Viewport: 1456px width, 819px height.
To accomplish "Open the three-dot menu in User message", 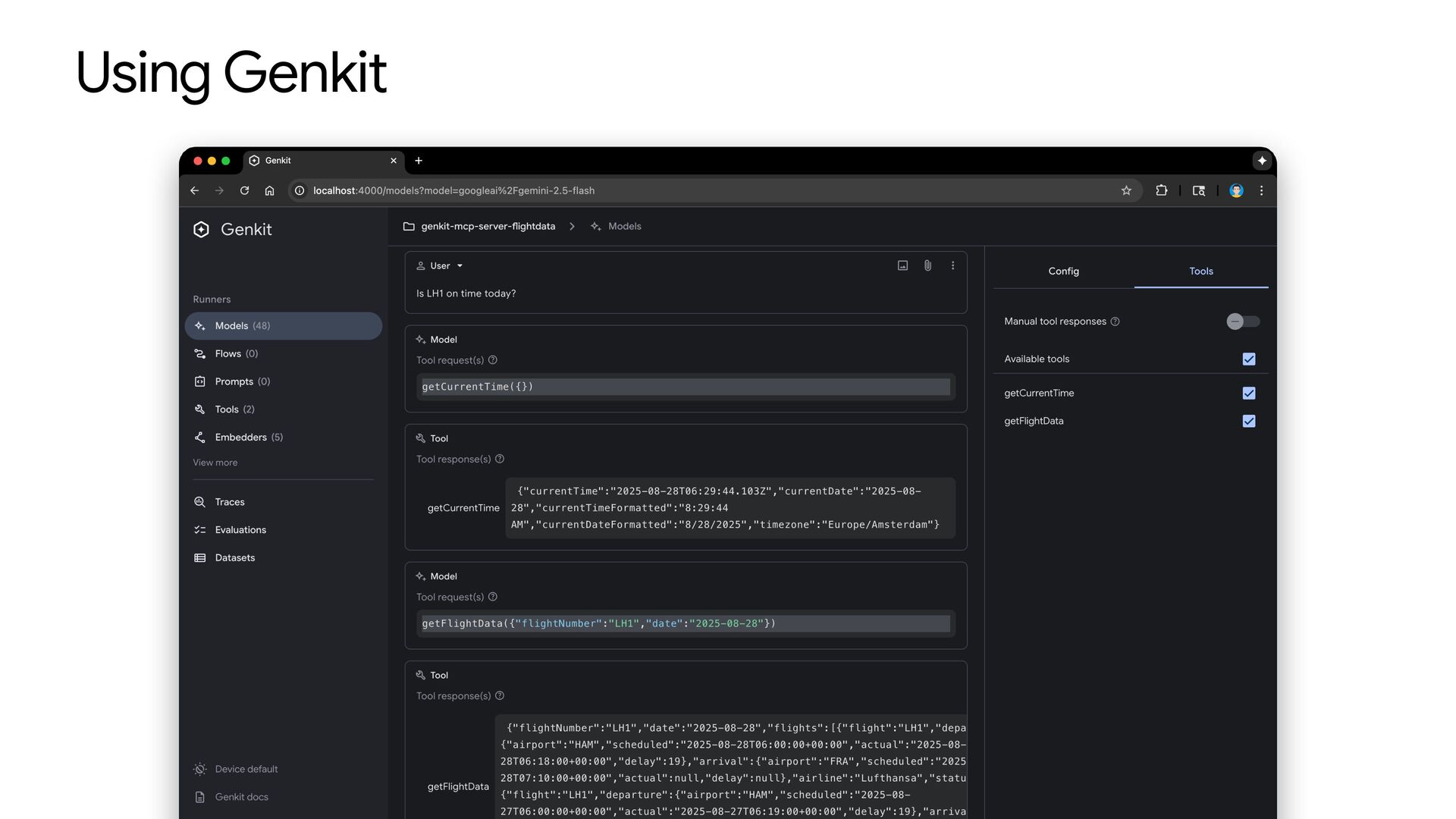I will [x=952, y=265].
